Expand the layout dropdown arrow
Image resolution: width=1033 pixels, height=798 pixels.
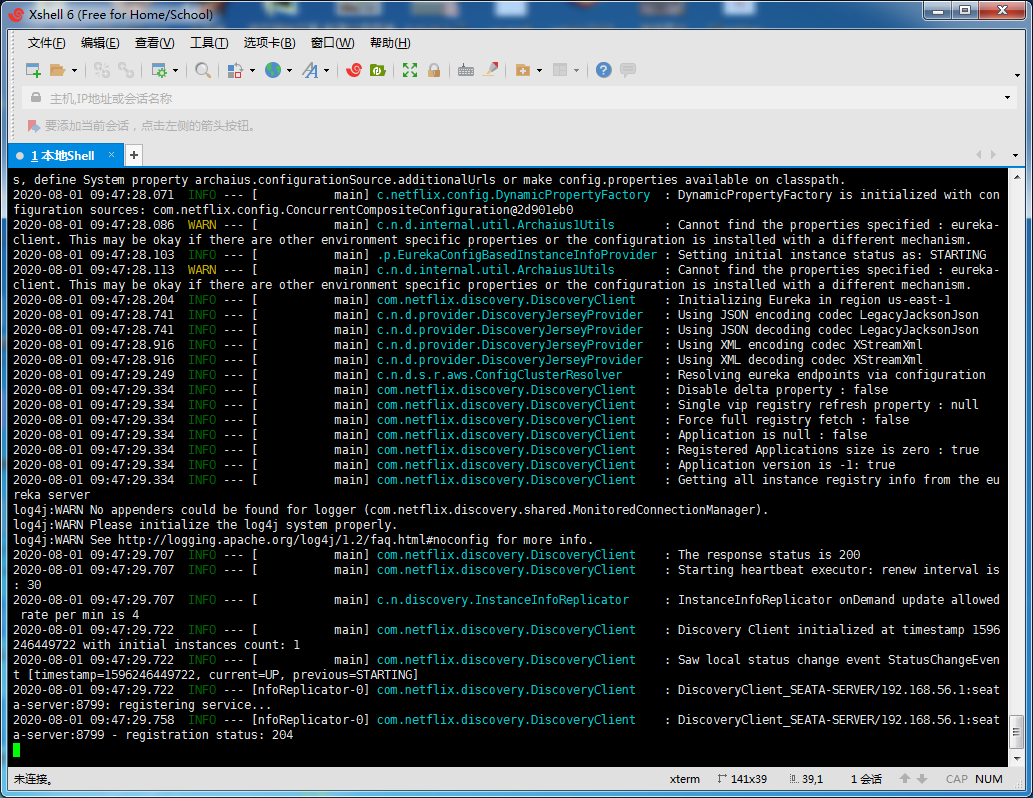576,71
